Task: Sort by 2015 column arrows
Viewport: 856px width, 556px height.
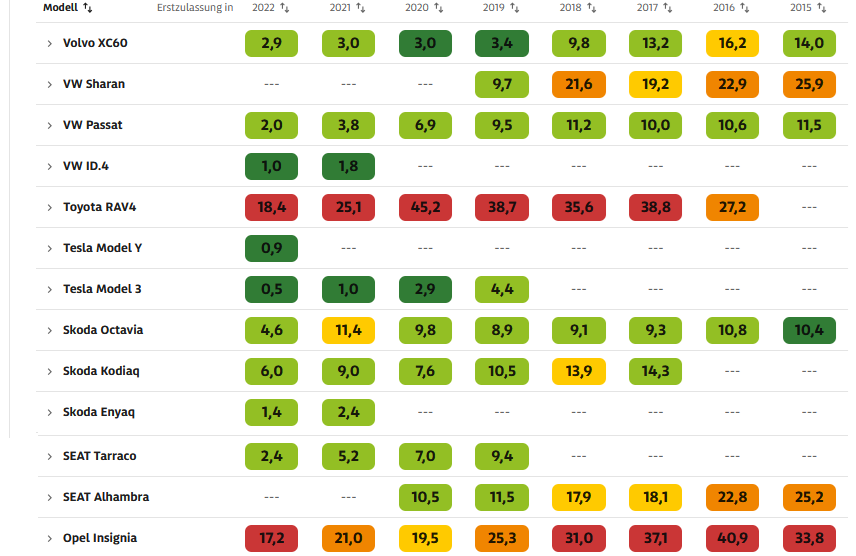Action: point(822,8)
